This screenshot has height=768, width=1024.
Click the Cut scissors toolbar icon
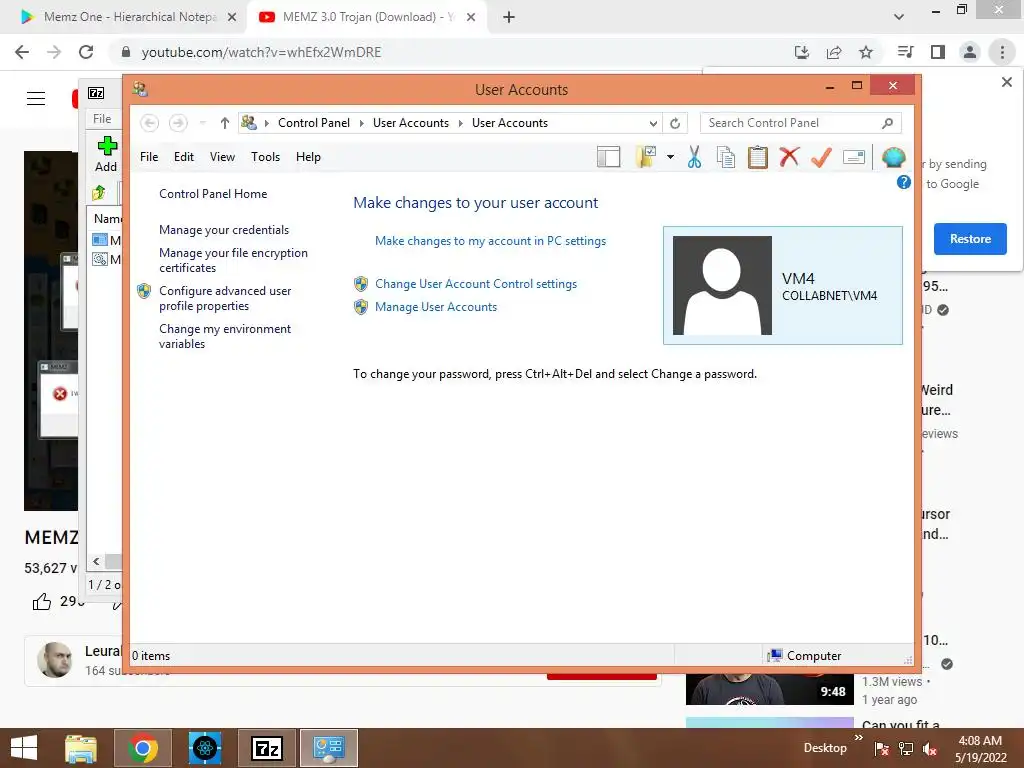point(694,157)
